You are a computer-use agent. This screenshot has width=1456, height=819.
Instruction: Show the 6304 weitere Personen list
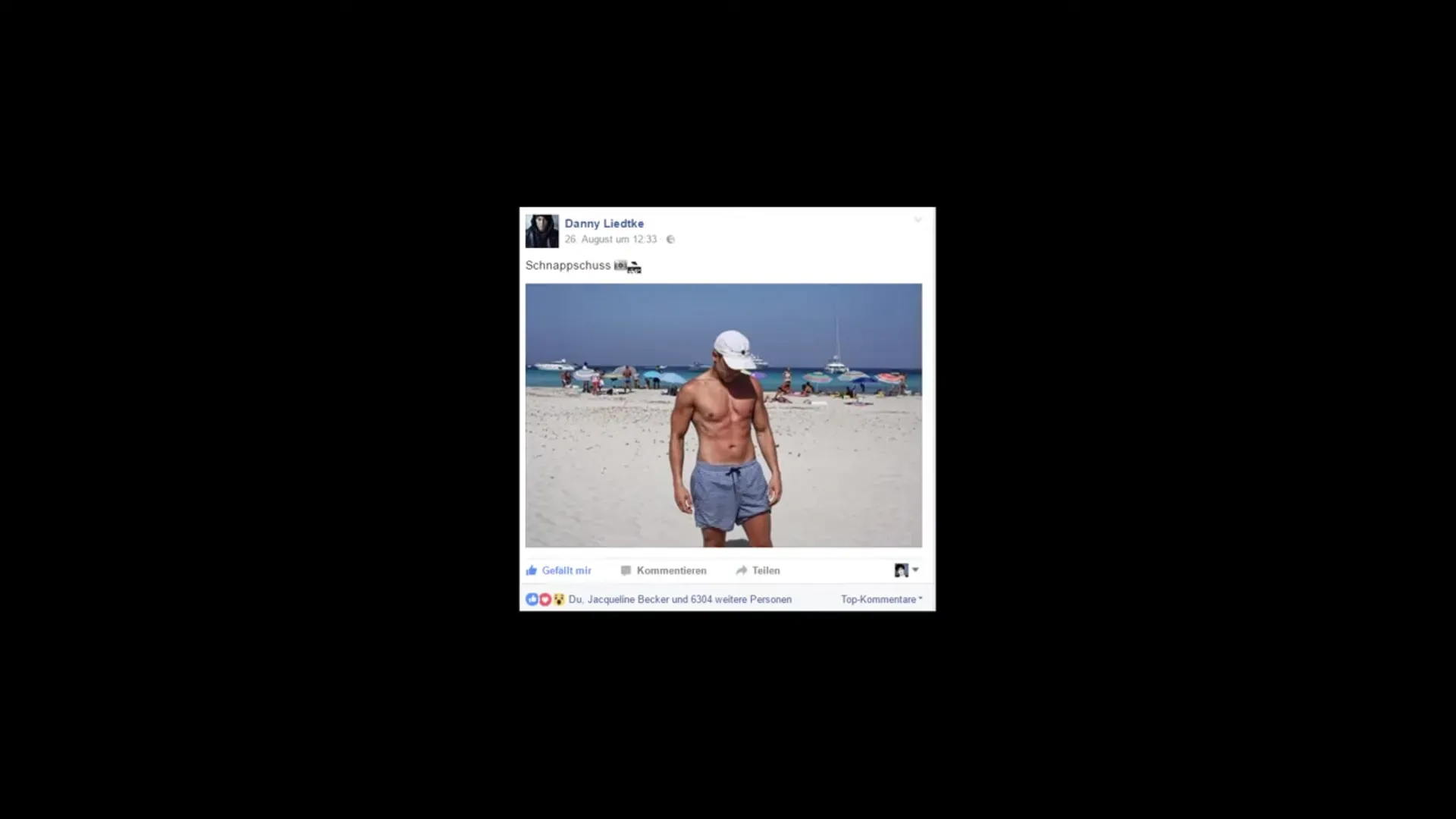[741, 599]
